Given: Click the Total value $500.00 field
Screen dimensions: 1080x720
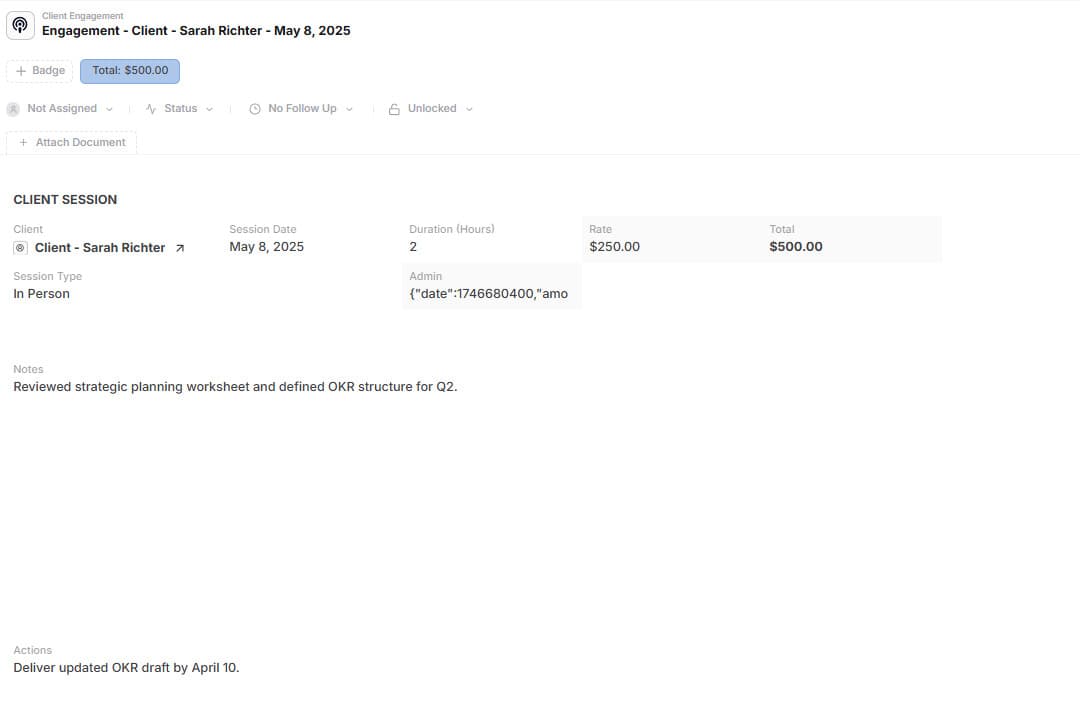Looking at the screenshot, I should click(796, 247).
